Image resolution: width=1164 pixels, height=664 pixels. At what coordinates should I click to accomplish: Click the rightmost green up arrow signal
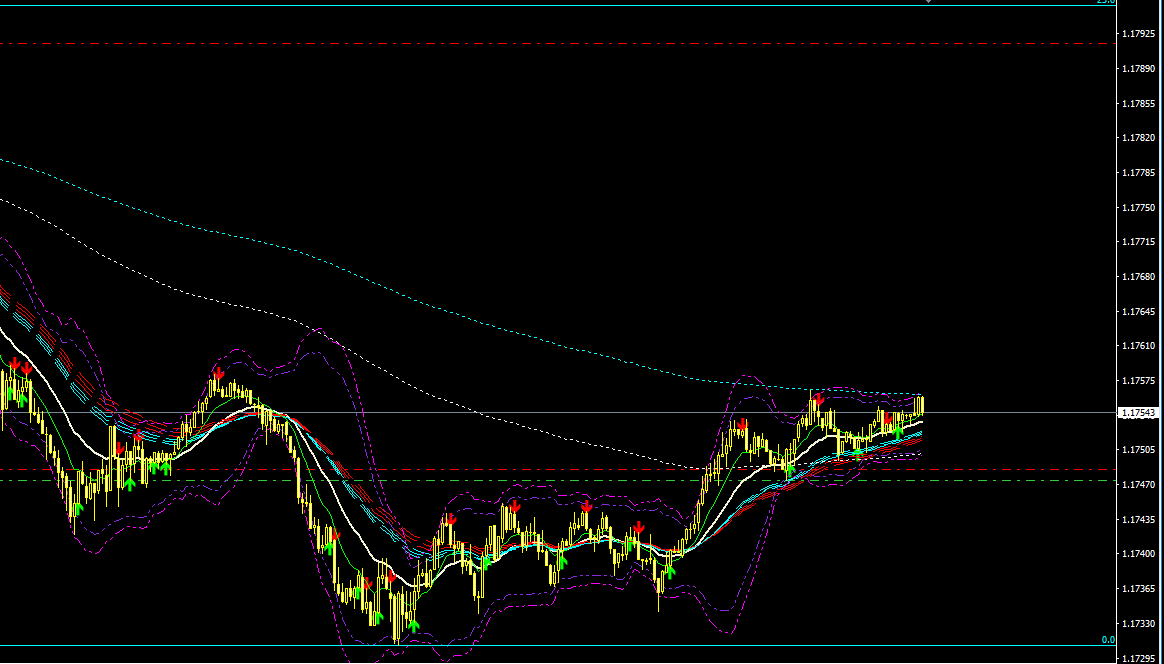click(x=899, y=431)
